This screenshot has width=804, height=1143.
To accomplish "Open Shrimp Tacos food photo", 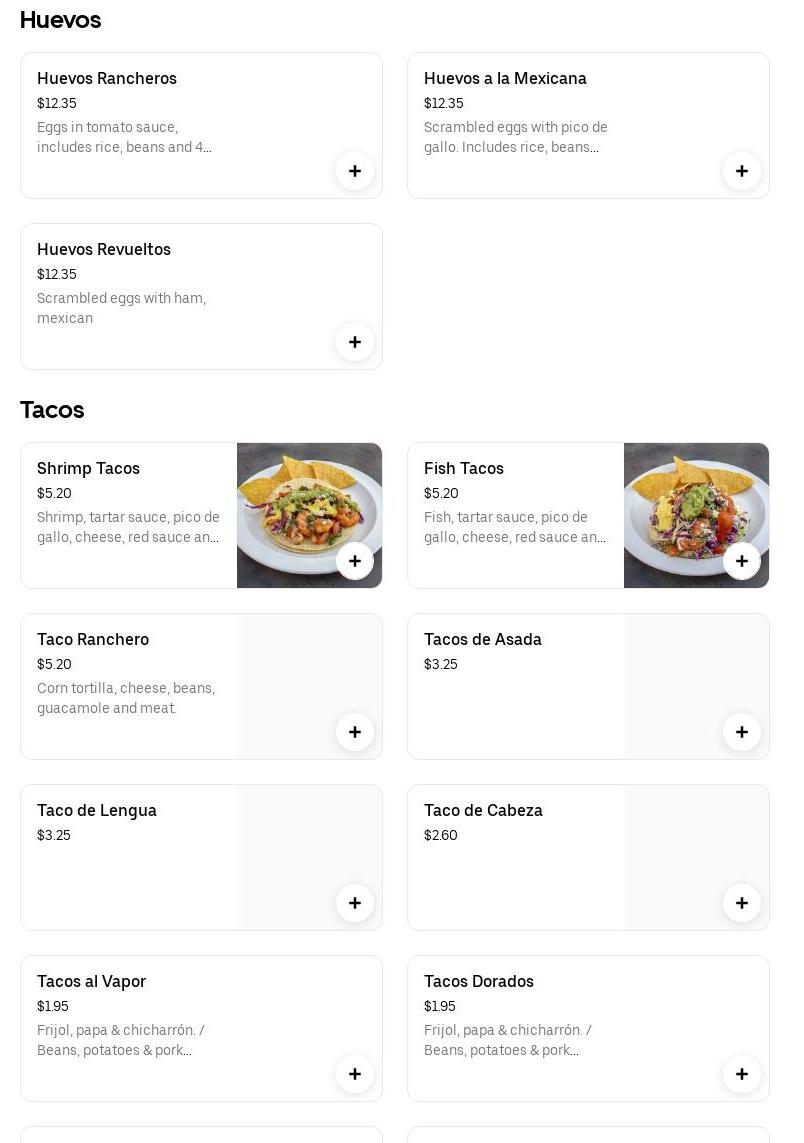I will (x=300, y=500).
